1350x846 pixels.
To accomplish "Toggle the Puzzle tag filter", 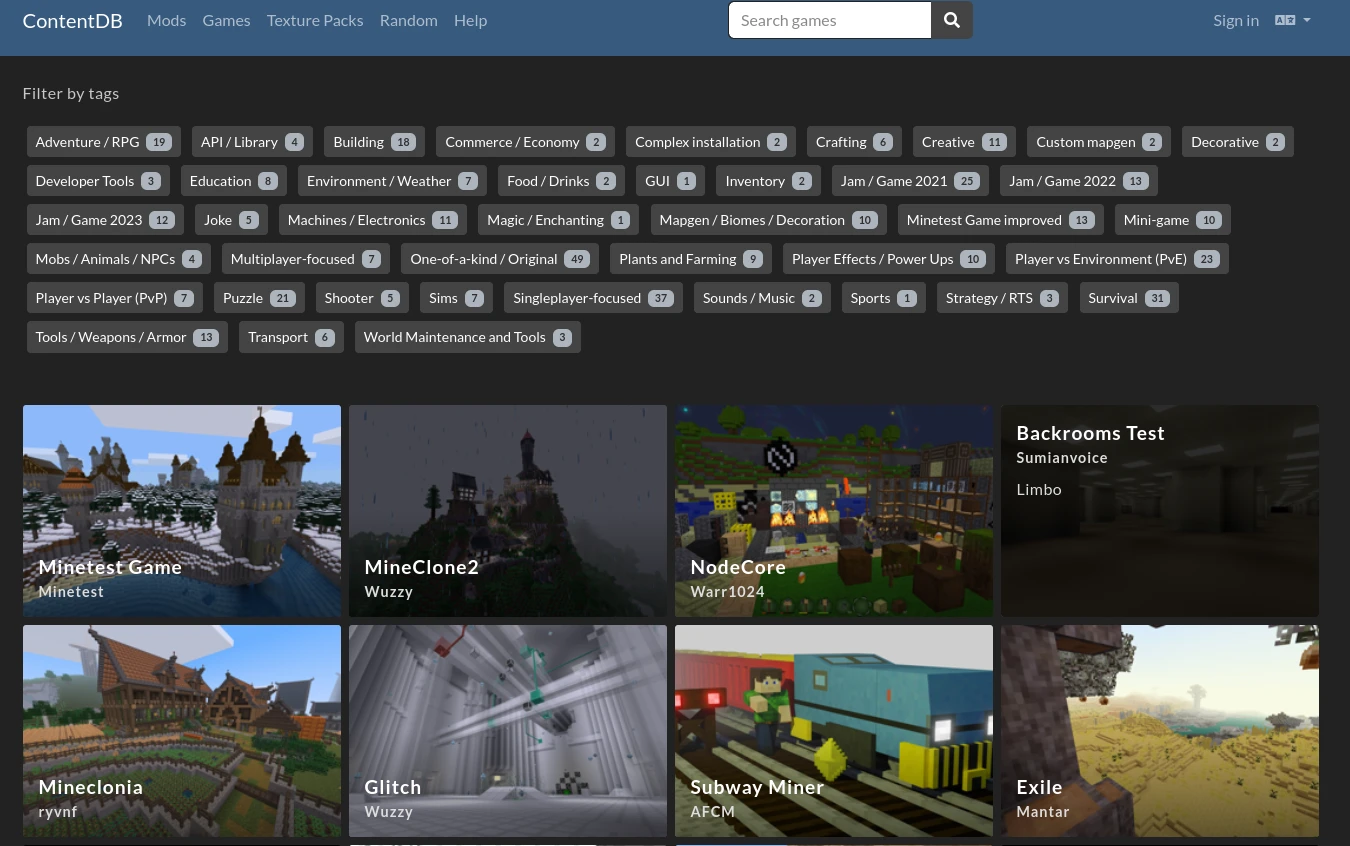I will click(259, 298).
